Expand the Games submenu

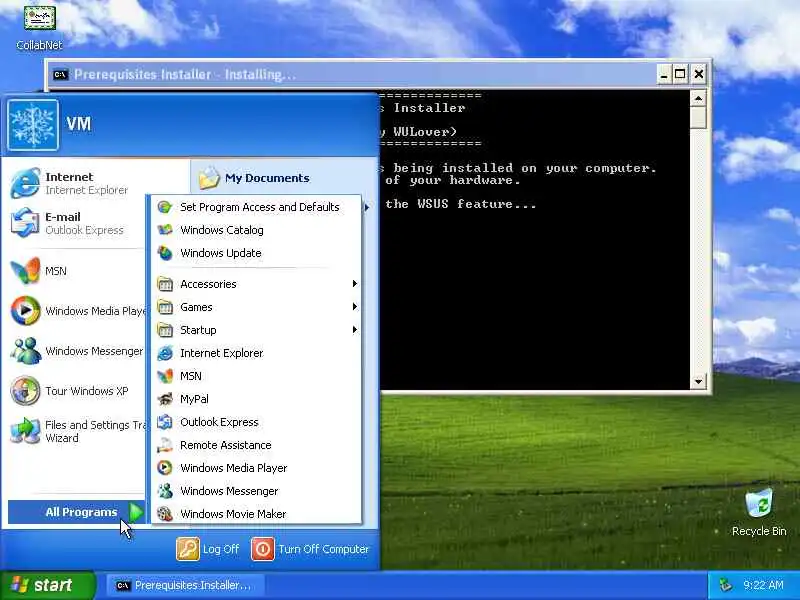pos(257,307)
